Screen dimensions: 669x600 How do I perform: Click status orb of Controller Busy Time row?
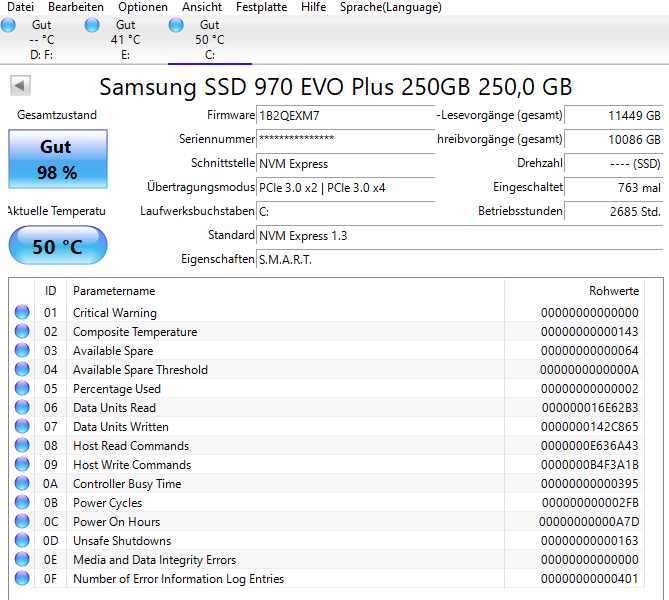(x=22, y=483)
